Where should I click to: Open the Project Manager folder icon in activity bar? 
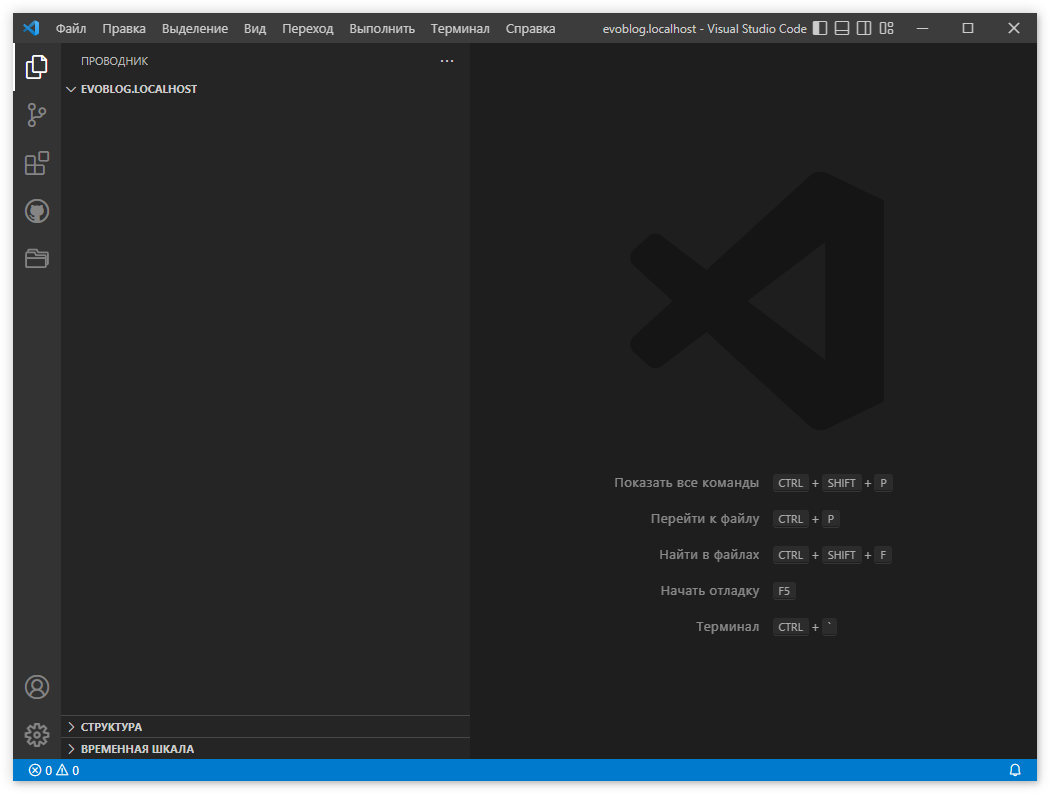pyautogui.click(x=36, y=258)
